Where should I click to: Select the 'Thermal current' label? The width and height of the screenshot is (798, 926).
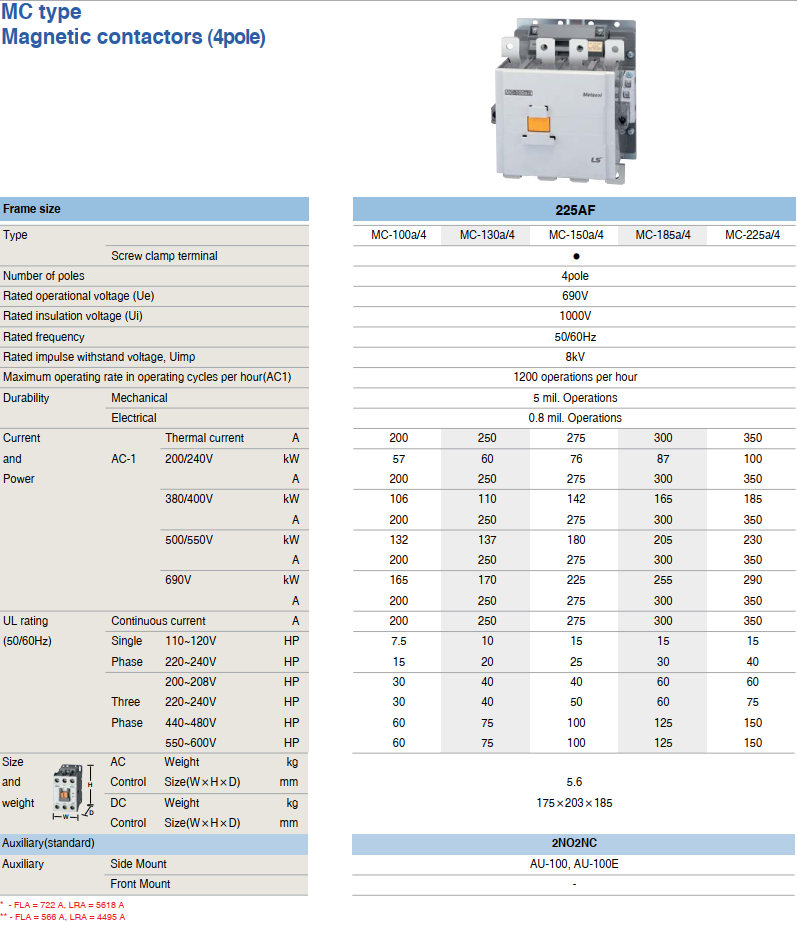204,438
